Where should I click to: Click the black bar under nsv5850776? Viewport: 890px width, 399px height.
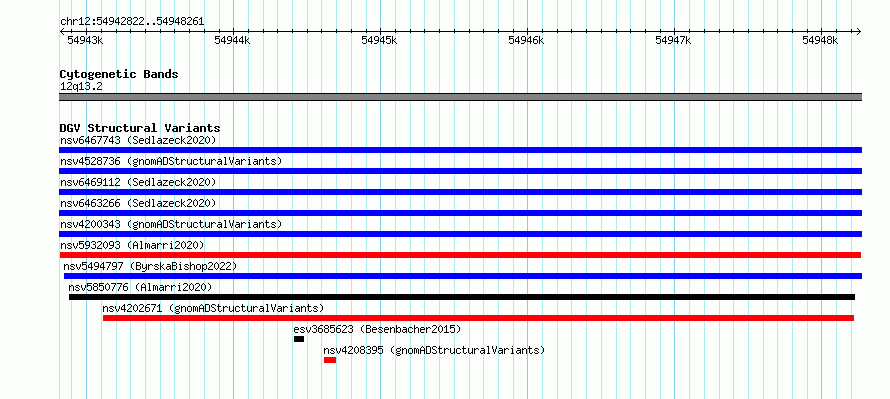462,297
